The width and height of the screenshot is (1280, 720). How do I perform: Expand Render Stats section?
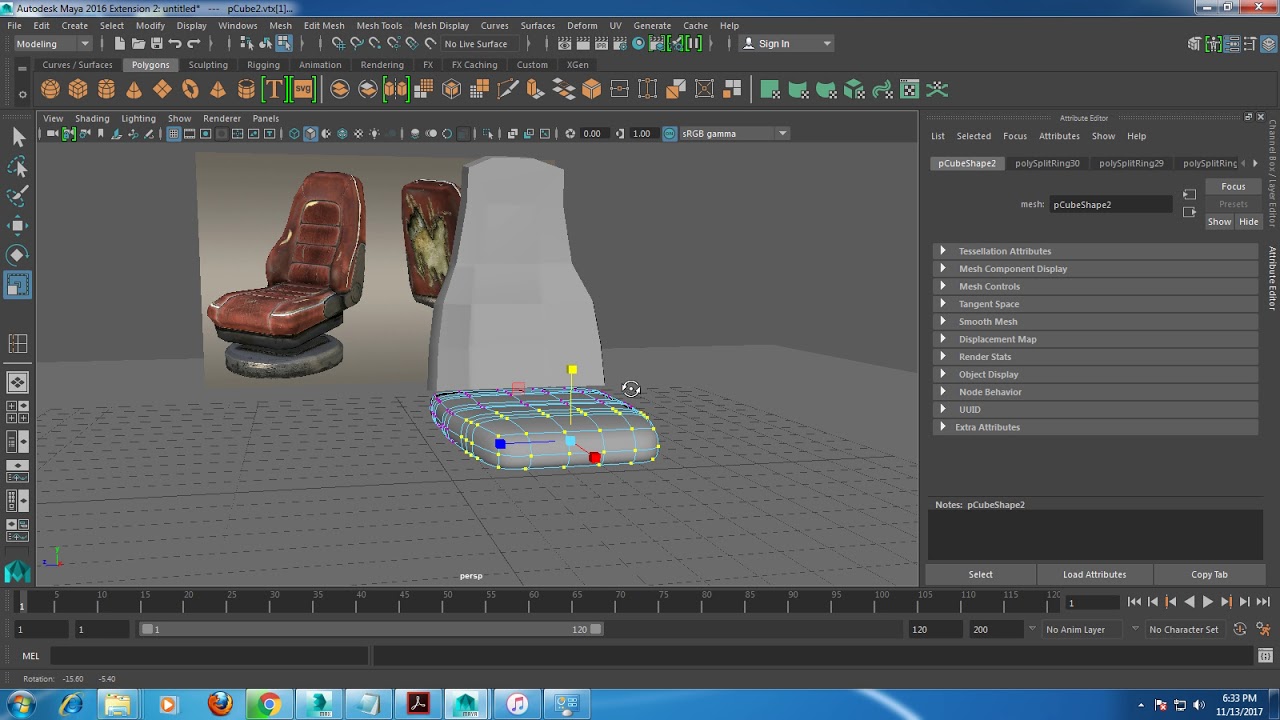(1095, 356)
